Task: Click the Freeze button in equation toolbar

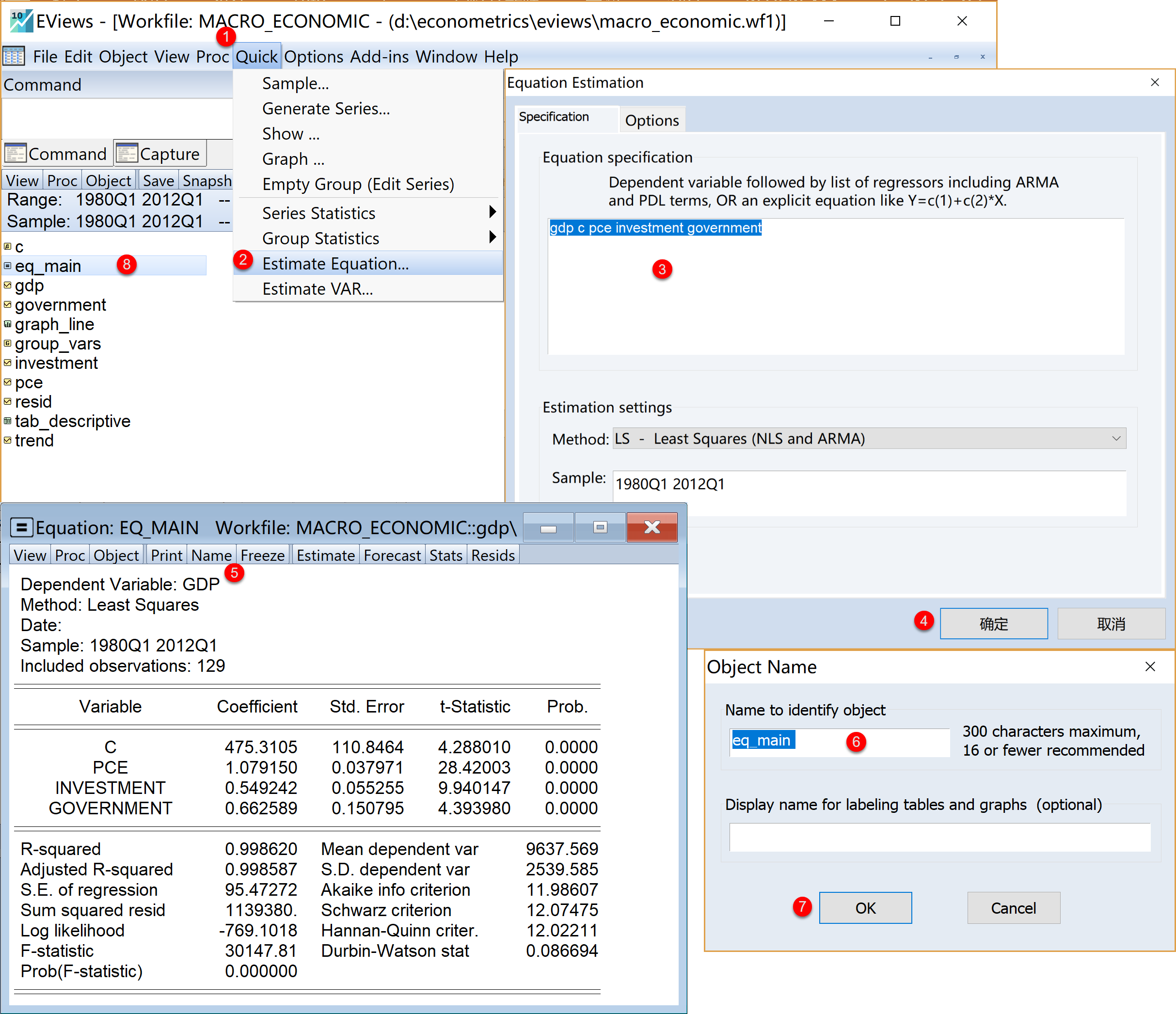Action: coord(262,555)
